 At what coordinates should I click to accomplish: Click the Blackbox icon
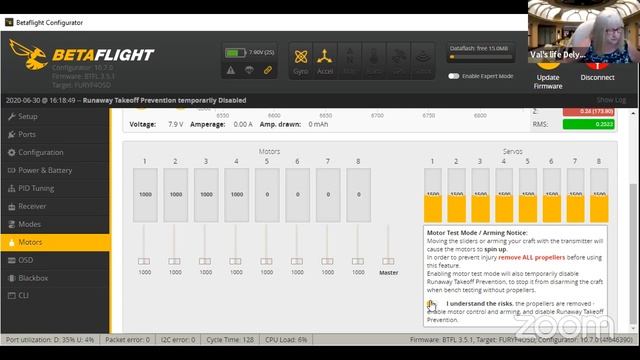11,278
